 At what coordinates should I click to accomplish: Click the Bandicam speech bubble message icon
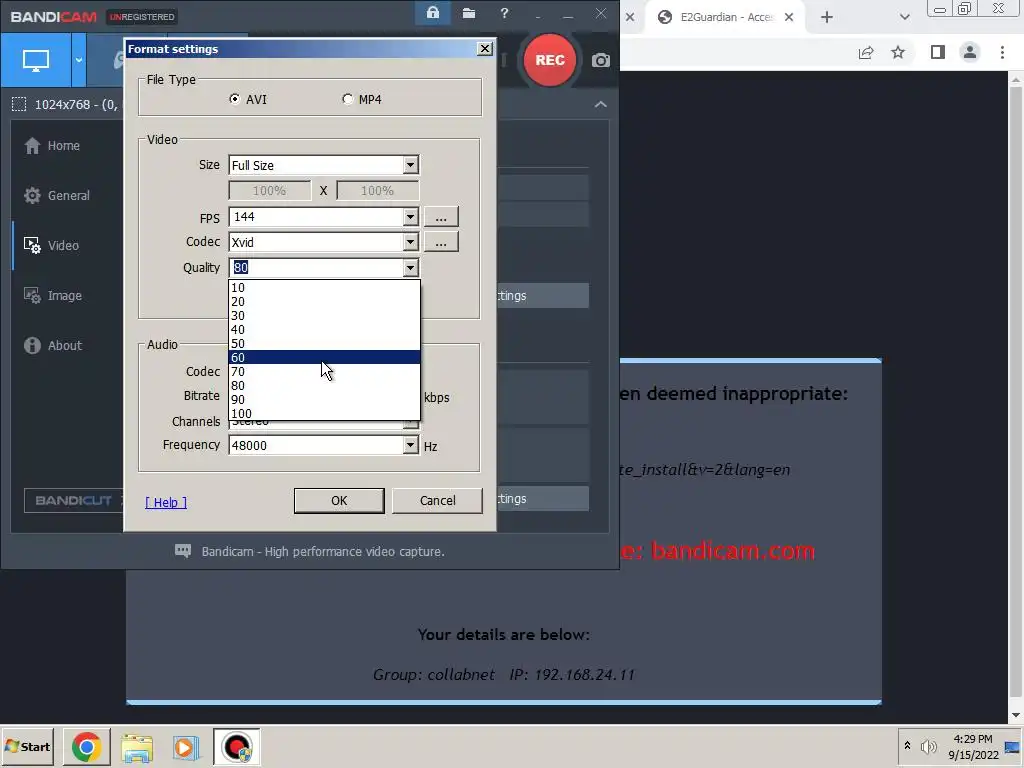coord(183,551)
